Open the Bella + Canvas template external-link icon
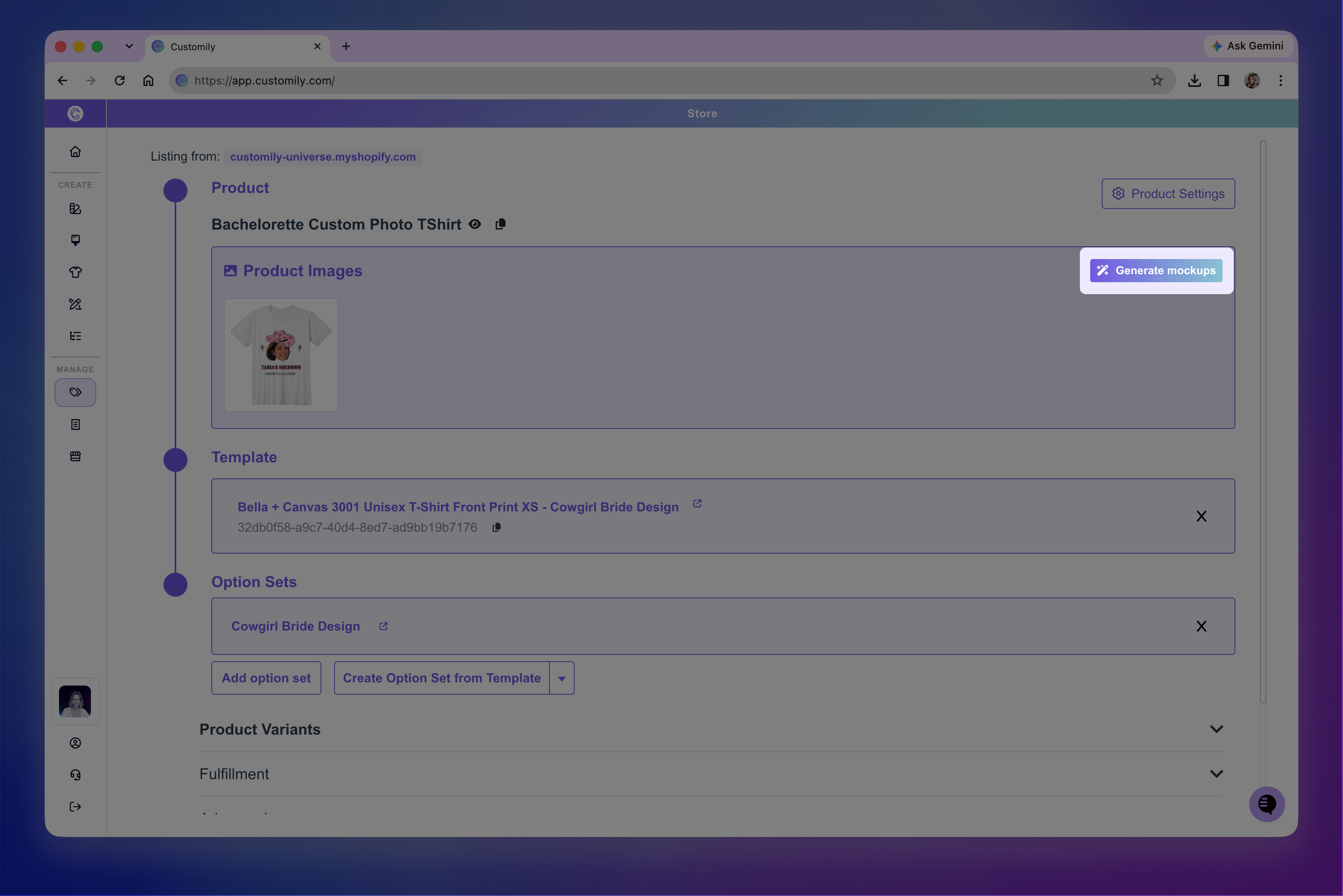Viewport: 1343px width, 896px height. (x=697, y=503)
